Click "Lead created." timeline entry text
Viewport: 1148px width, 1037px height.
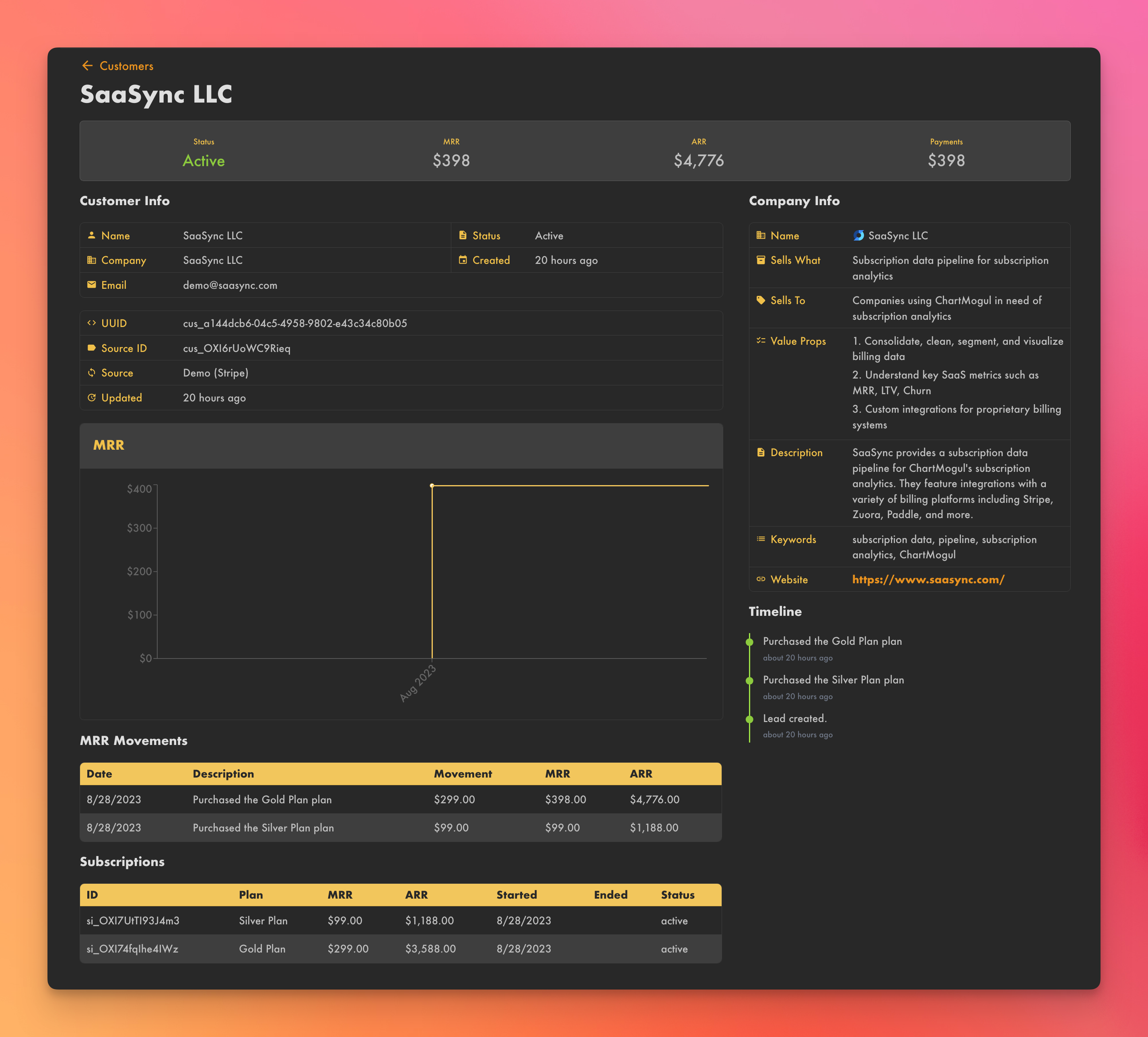pyautogui.click(x=794, y=719)
